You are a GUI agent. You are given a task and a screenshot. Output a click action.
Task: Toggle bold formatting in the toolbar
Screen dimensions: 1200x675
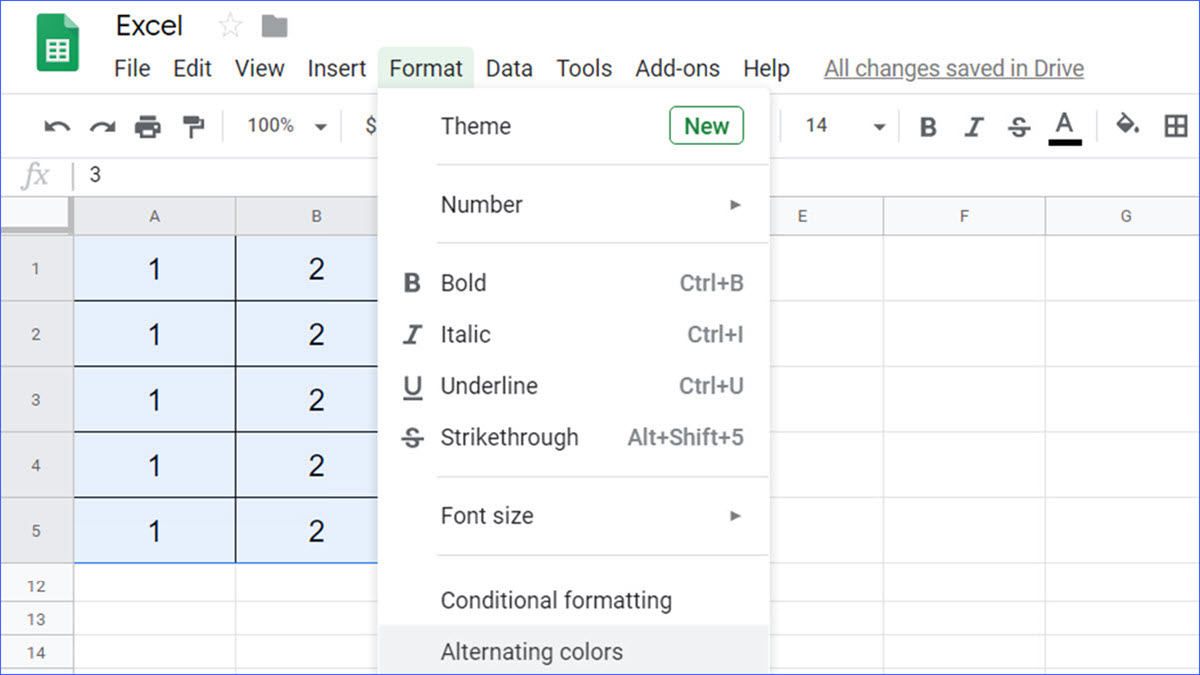click(927, 126)
